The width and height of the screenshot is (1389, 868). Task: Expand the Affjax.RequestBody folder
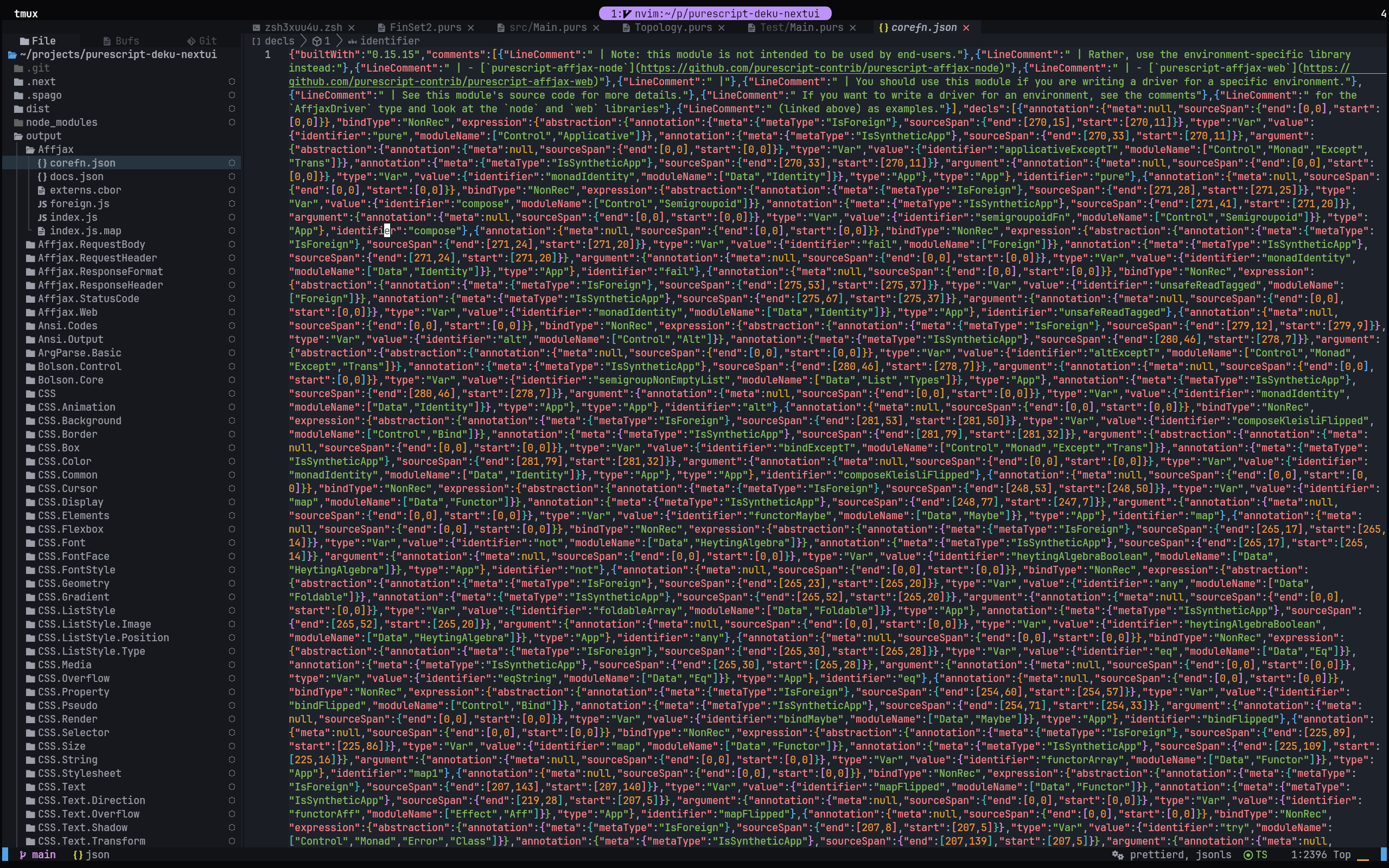pos(85,245)
